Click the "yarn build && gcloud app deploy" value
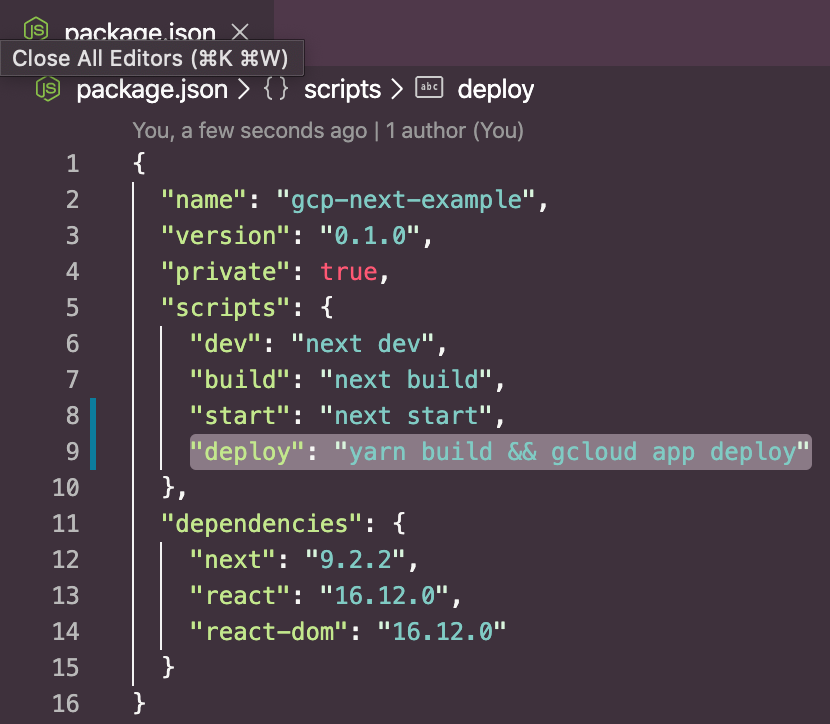This screenshot has width=830, height=724. 572,452
